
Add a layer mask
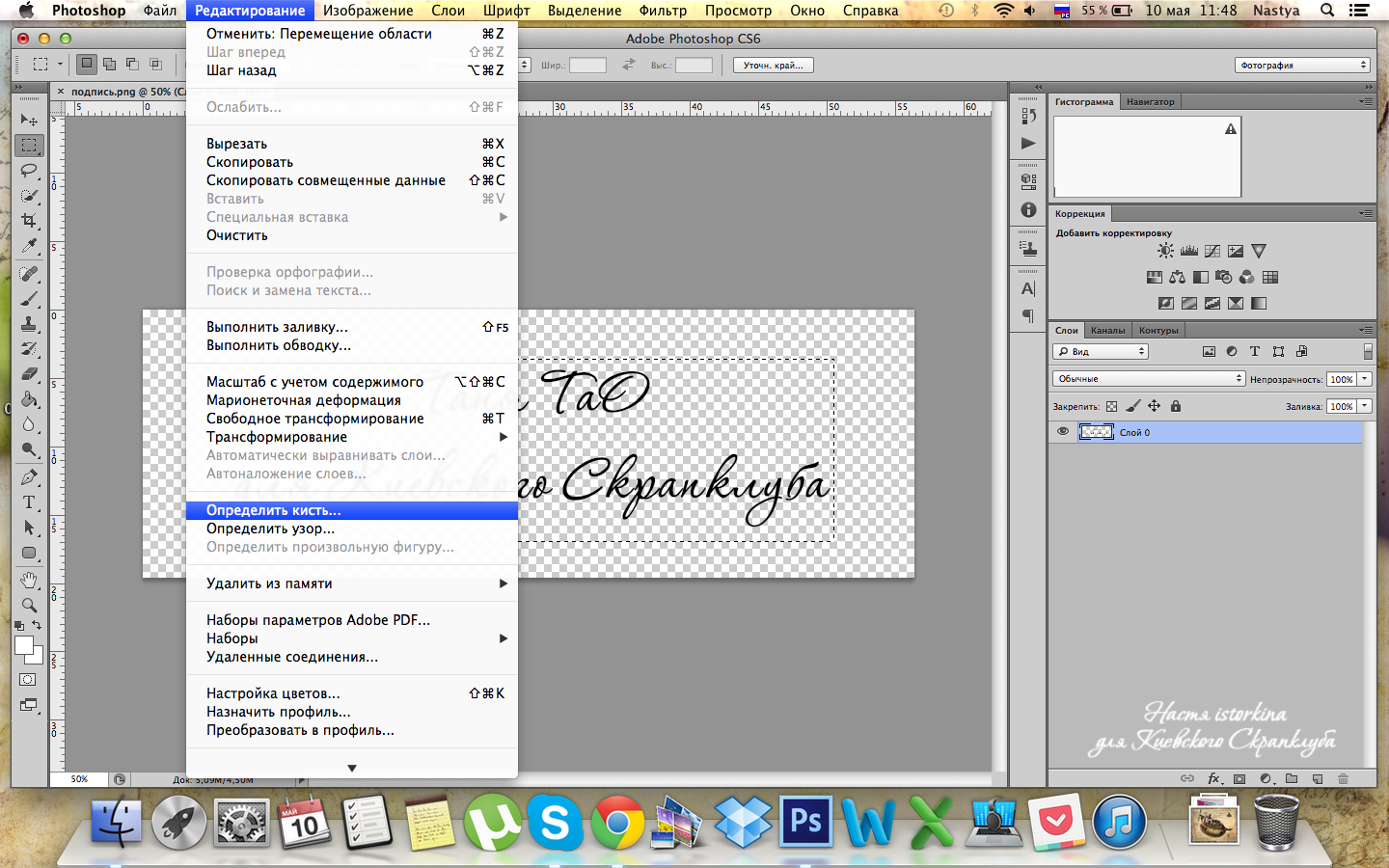(x=1240, y=778)
